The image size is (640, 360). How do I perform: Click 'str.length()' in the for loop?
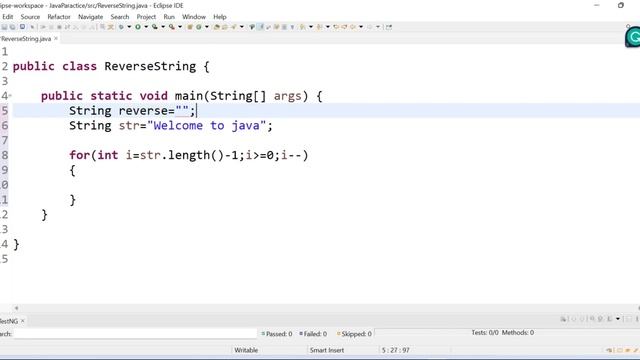click(181, 155)
